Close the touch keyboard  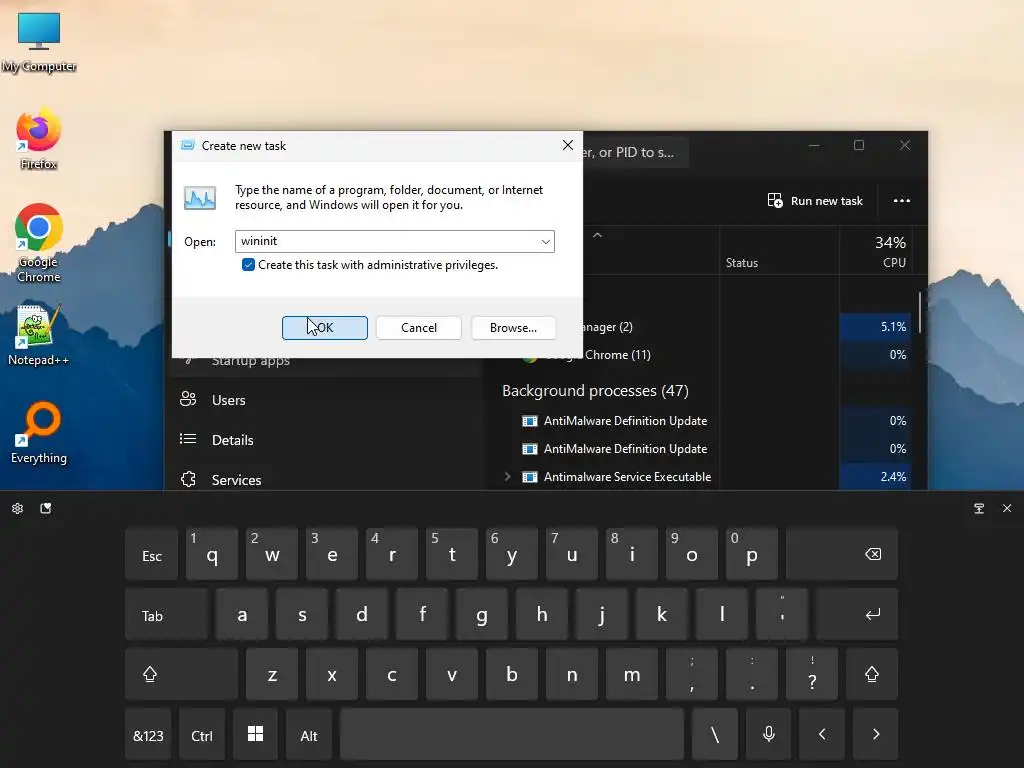[x=1007, y=508]
